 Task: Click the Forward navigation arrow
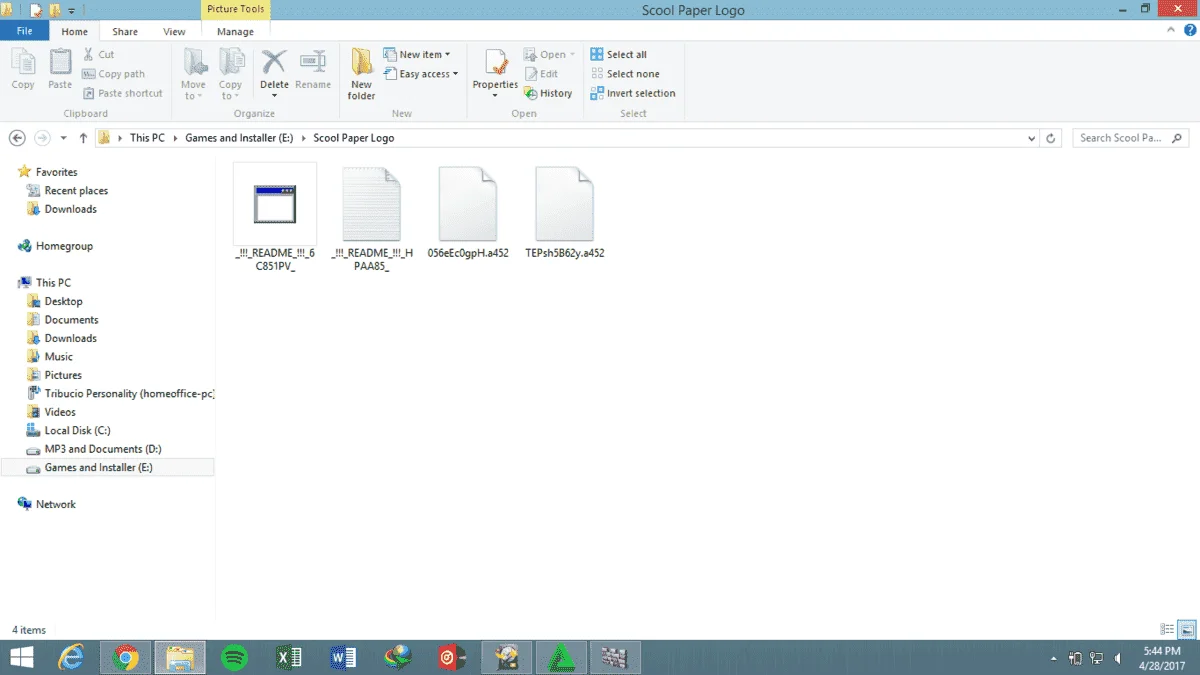click(x=42, y=138)
